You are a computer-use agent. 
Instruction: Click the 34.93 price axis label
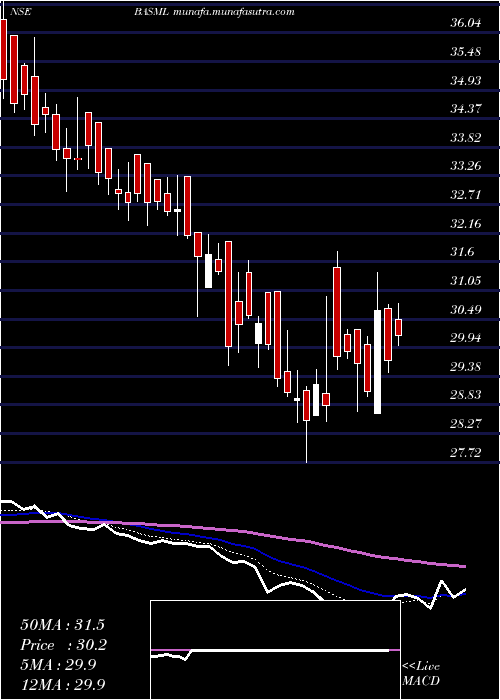pos(466,80)
